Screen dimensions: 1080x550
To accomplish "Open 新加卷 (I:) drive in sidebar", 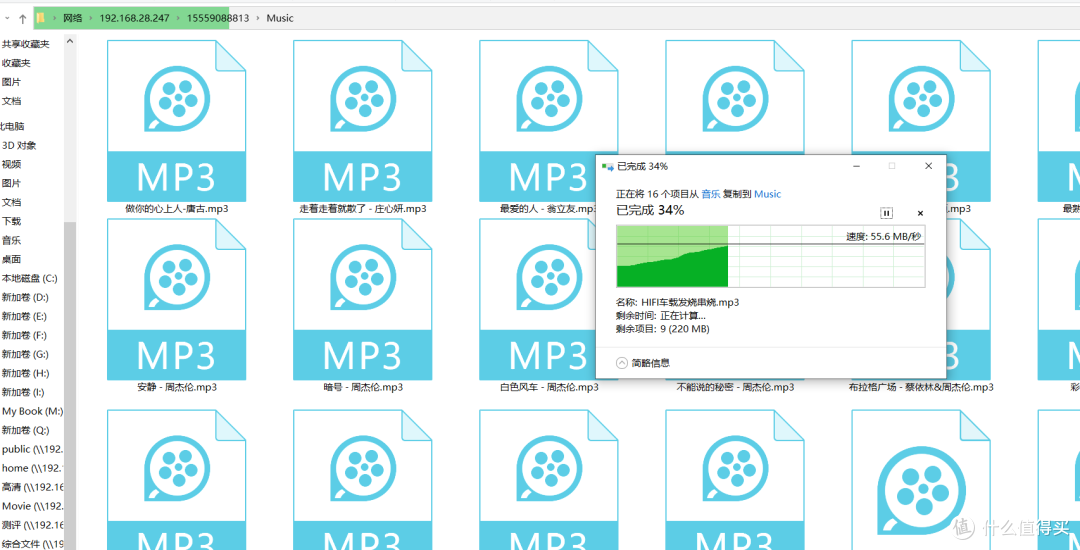I will point(25,392).
